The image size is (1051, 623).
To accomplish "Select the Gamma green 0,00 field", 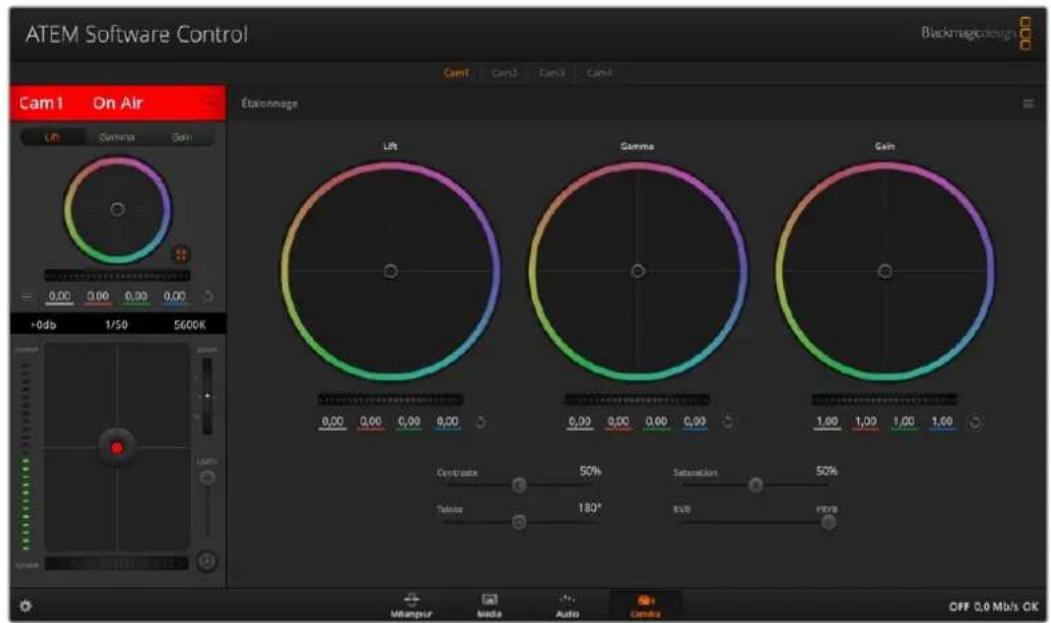I will [656, 422].
